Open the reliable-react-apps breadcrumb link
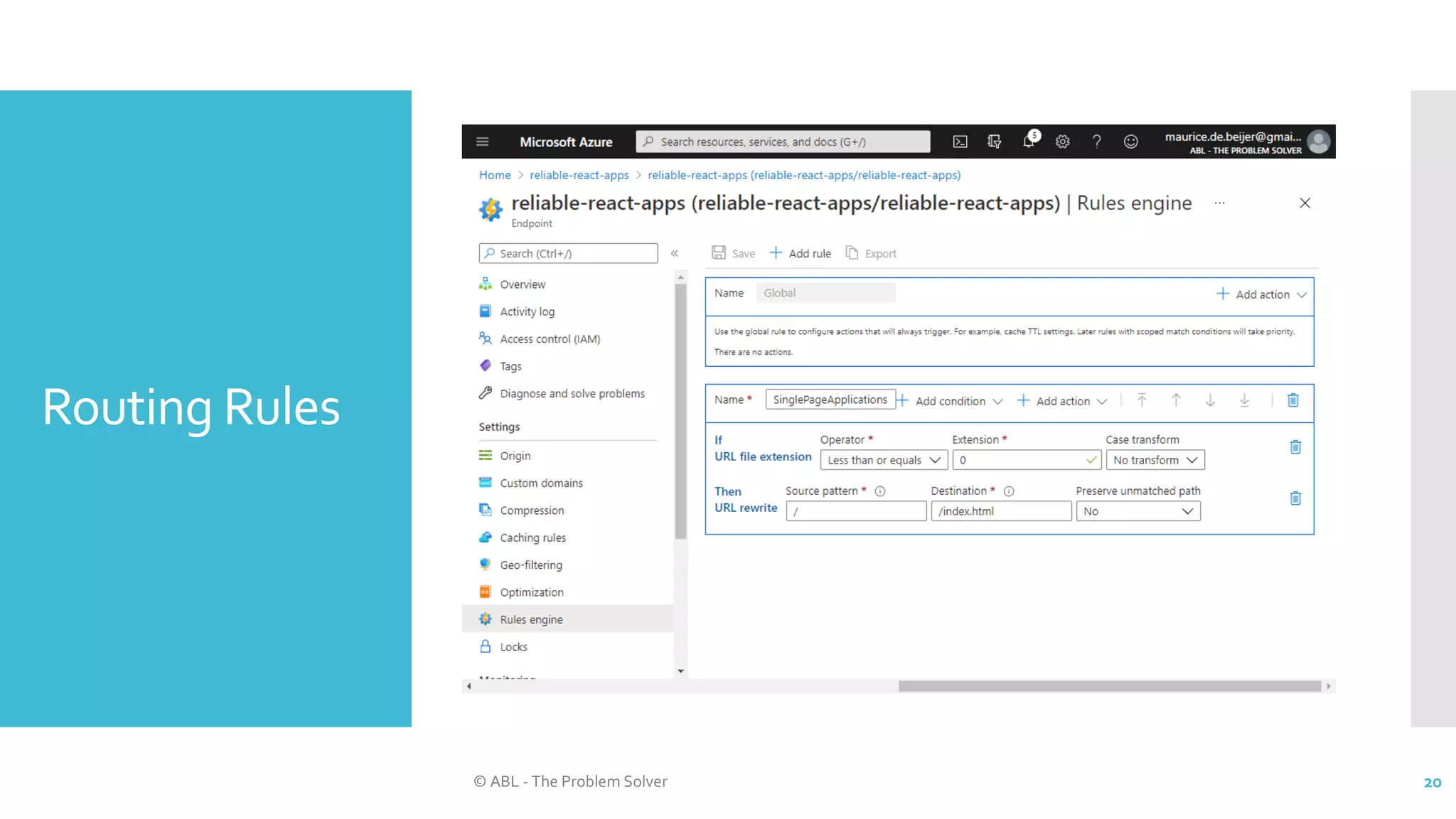This screenshot has width=1456, height=819. [579, 175]
